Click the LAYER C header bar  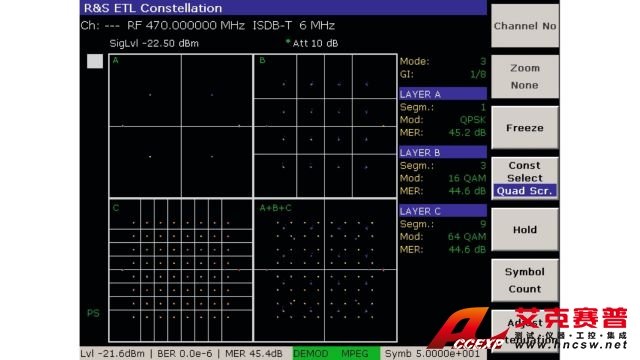coord(443,211)
